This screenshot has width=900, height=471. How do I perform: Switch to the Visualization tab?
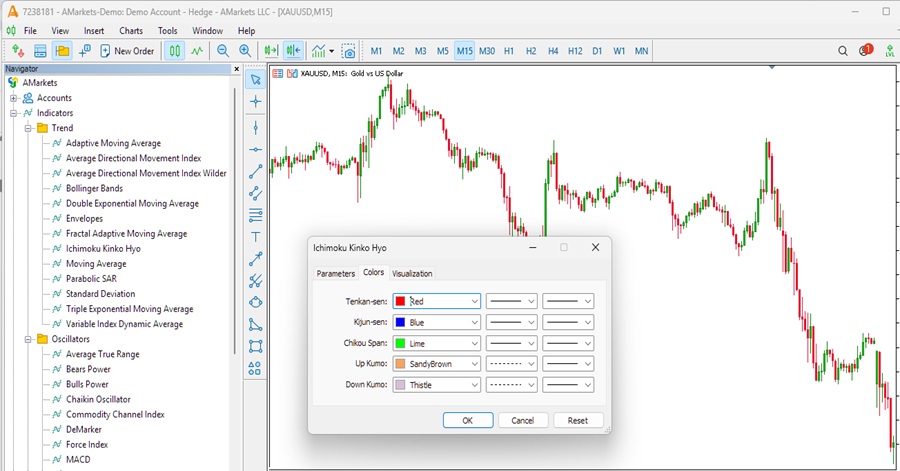[x=412, y=274]
